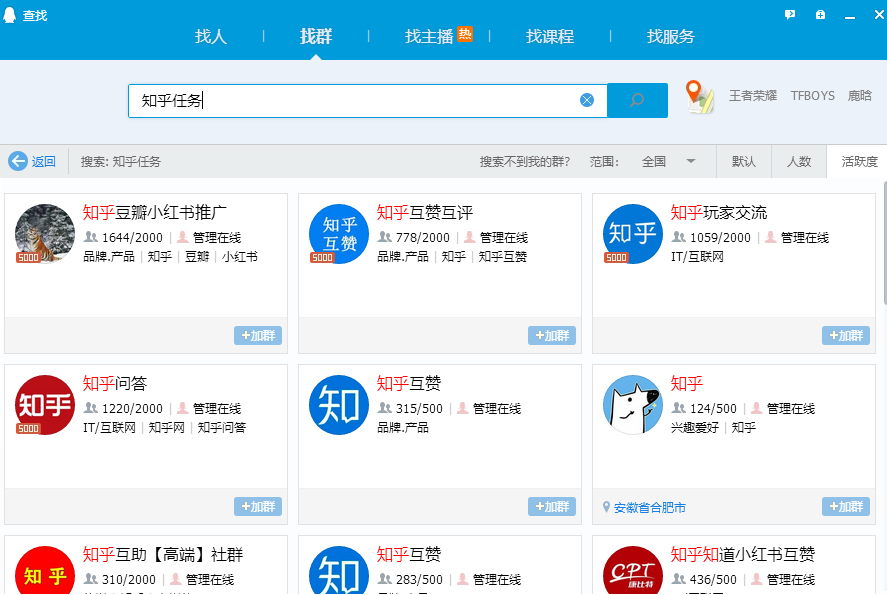Clear the search box with X icon
Image resolution: width=887 pixels, height=595 pixels.
pos(587,100)
